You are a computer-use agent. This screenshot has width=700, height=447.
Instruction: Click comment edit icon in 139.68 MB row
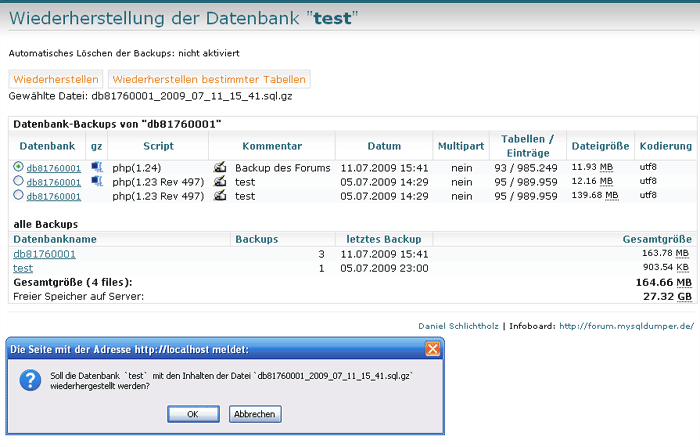220,196
